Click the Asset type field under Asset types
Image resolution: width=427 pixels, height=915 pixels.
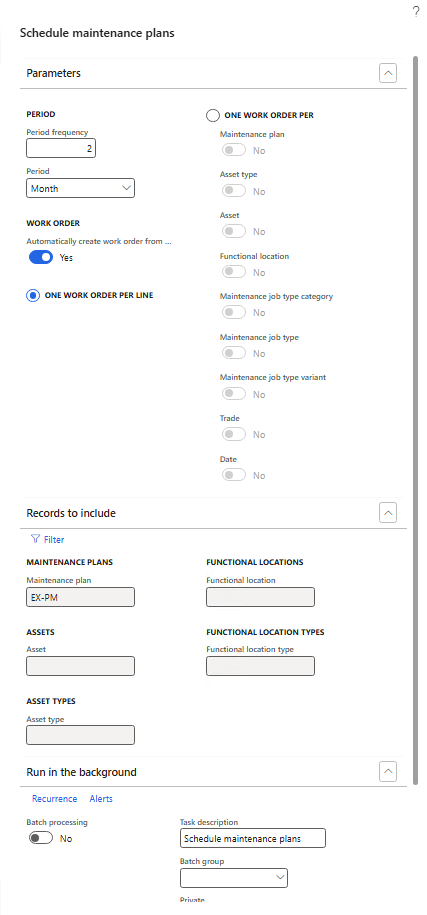[x=80, y=735]
